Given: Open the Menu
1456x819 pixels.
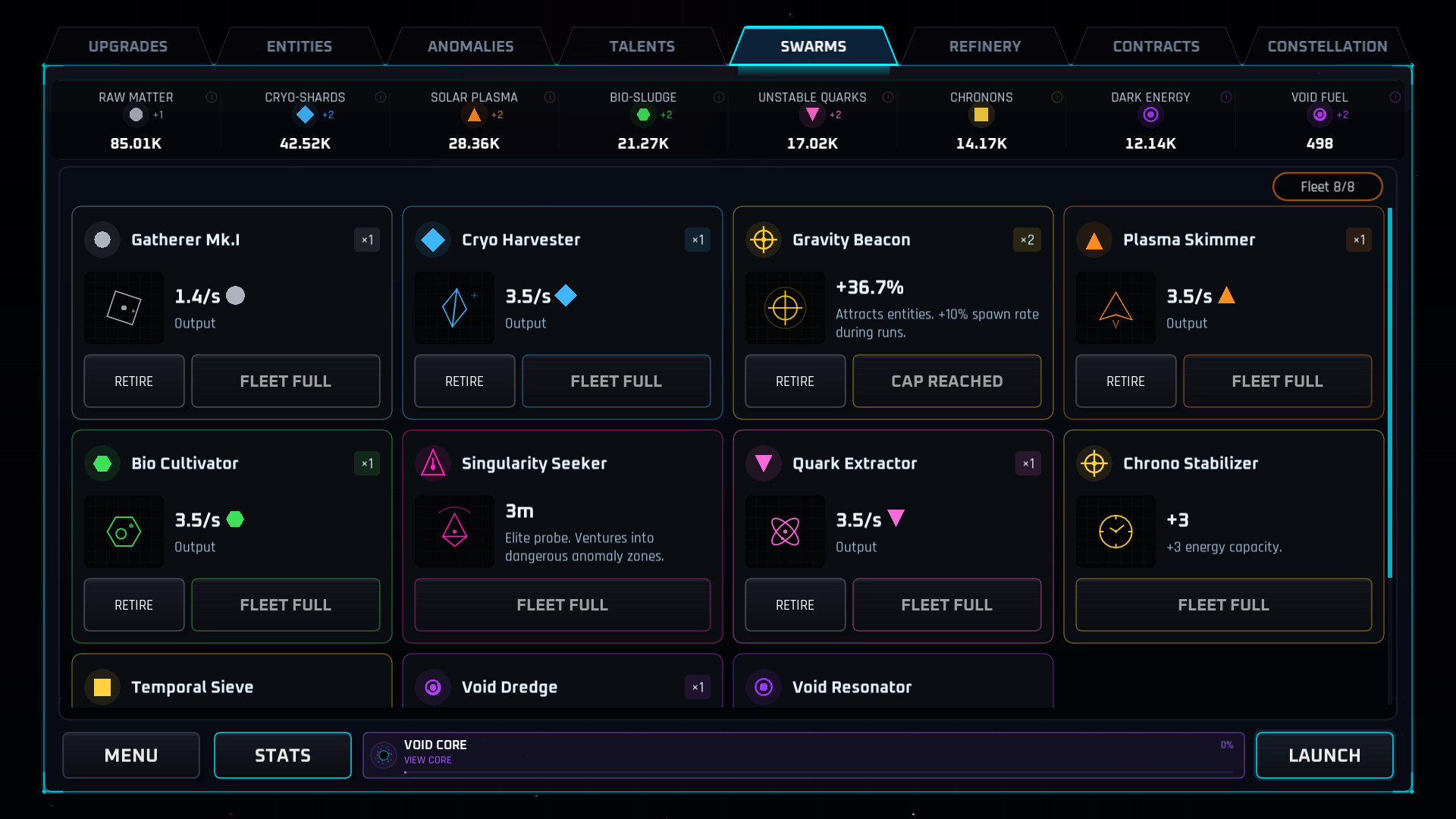Looking at the screenshot, I should (x=131, y=755).
